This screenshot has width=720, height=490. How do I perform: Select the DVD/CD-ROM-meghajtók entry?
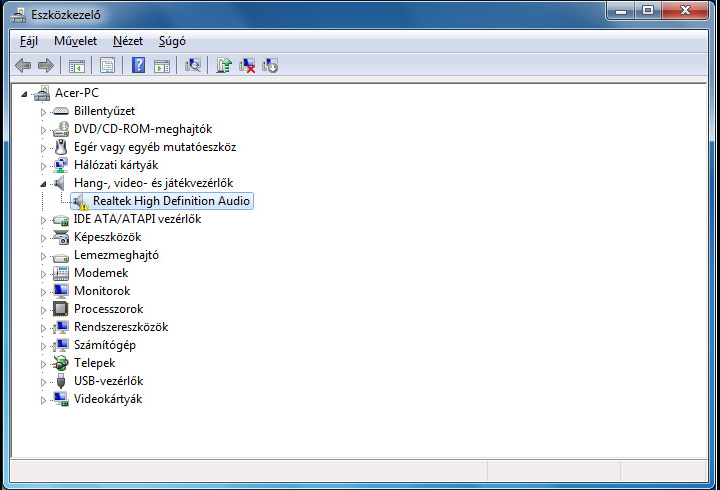(x=142, y=129)
